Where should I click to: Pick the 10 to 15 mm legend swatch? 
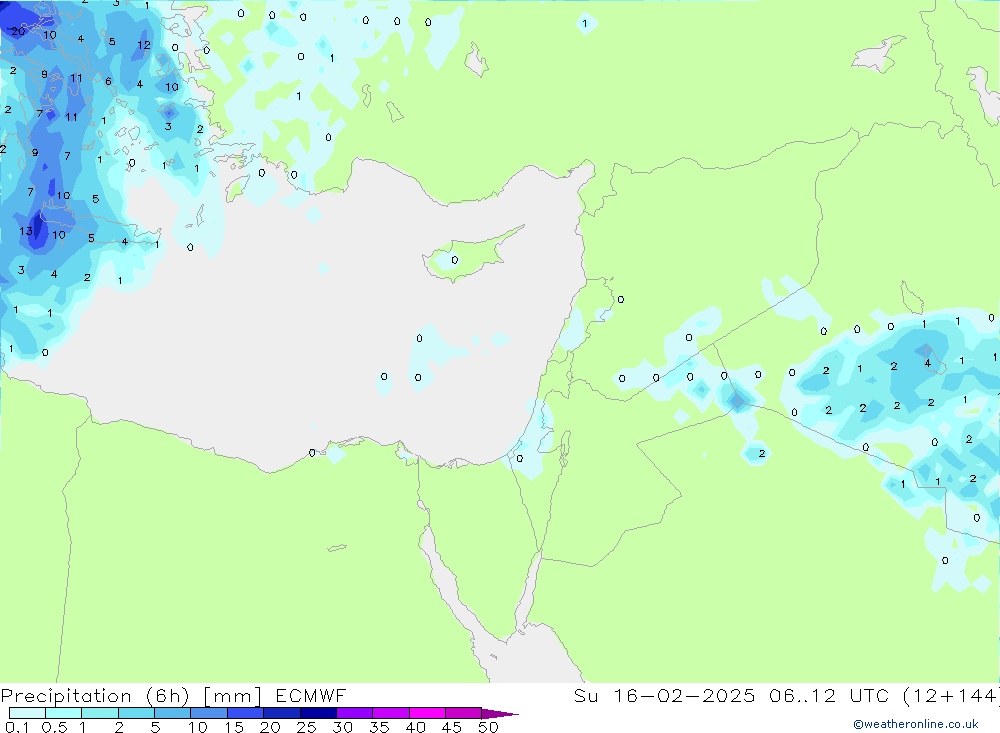pos(209,713)
